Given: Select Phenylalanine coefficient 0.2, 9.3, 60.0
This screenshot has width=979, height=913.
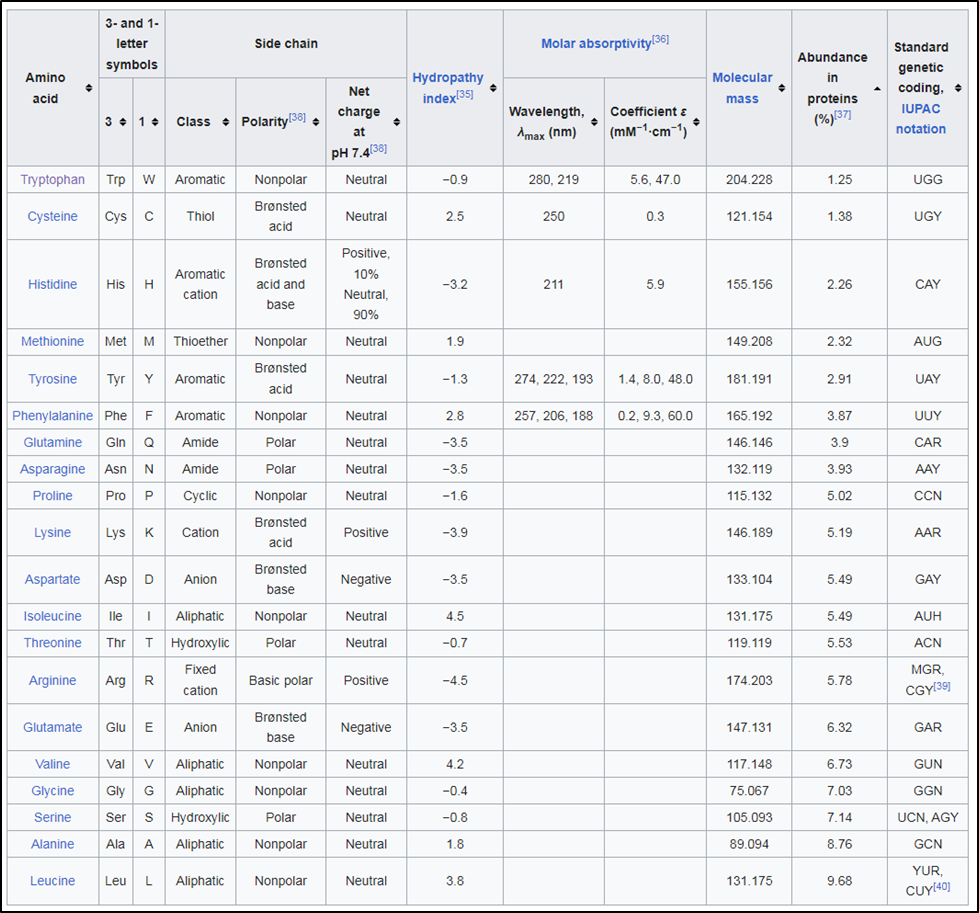Looking at the screenshot, I should coord(655,416).
